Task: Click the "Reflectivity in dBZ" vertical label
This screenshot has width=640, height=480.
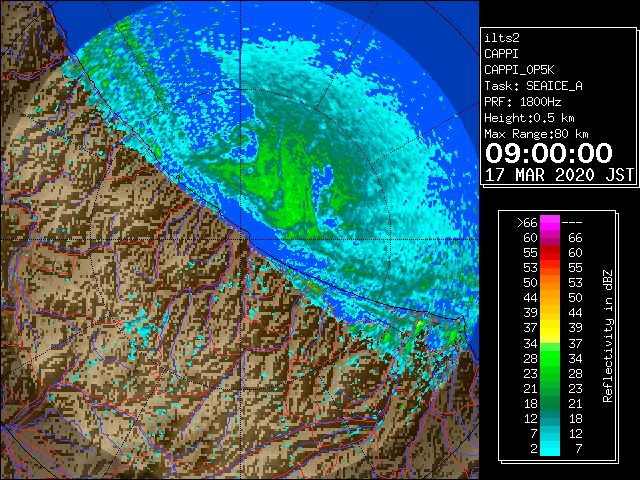Action: click(x=608, y=336)
